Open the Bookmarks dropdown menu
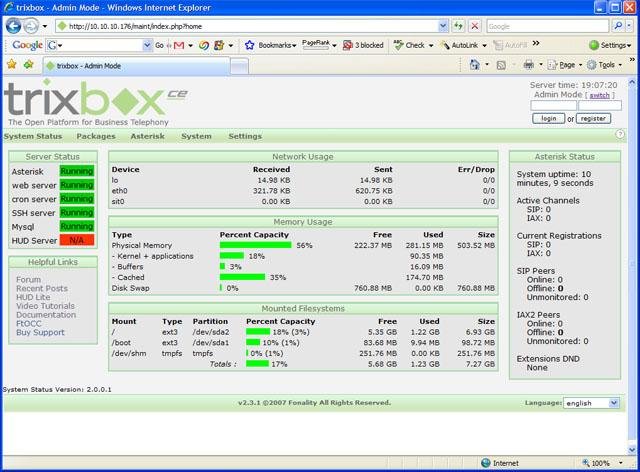 point(293,46)
